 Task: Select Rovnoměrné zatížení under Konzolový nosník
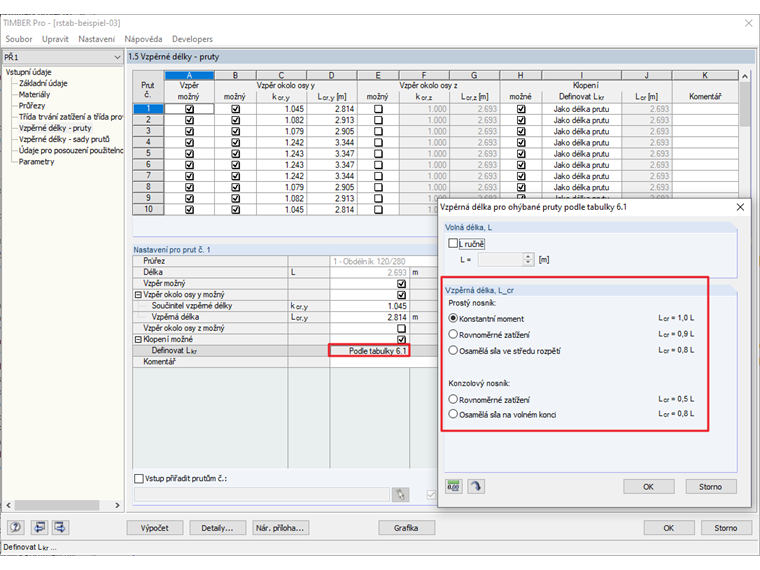tap(453, 399)
